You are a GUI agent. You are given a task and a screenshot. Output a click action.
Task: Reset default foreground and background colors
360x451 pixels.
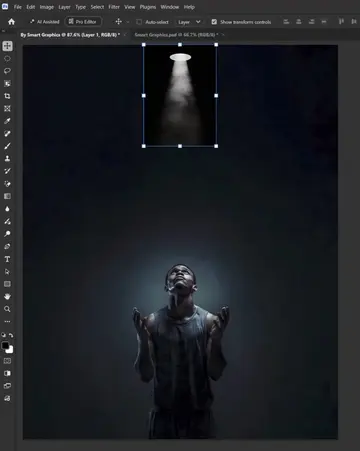[4, 335]
